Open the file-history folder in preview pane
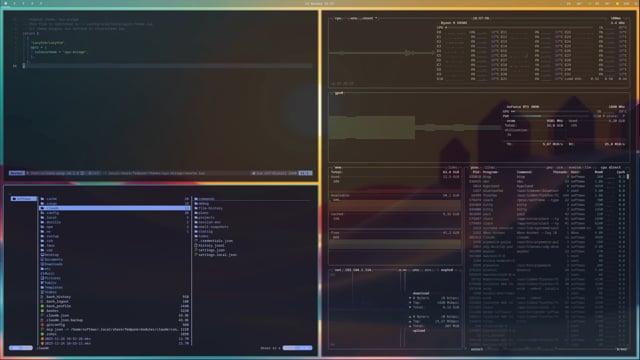 pyautogui.click(x=211, y=208)
